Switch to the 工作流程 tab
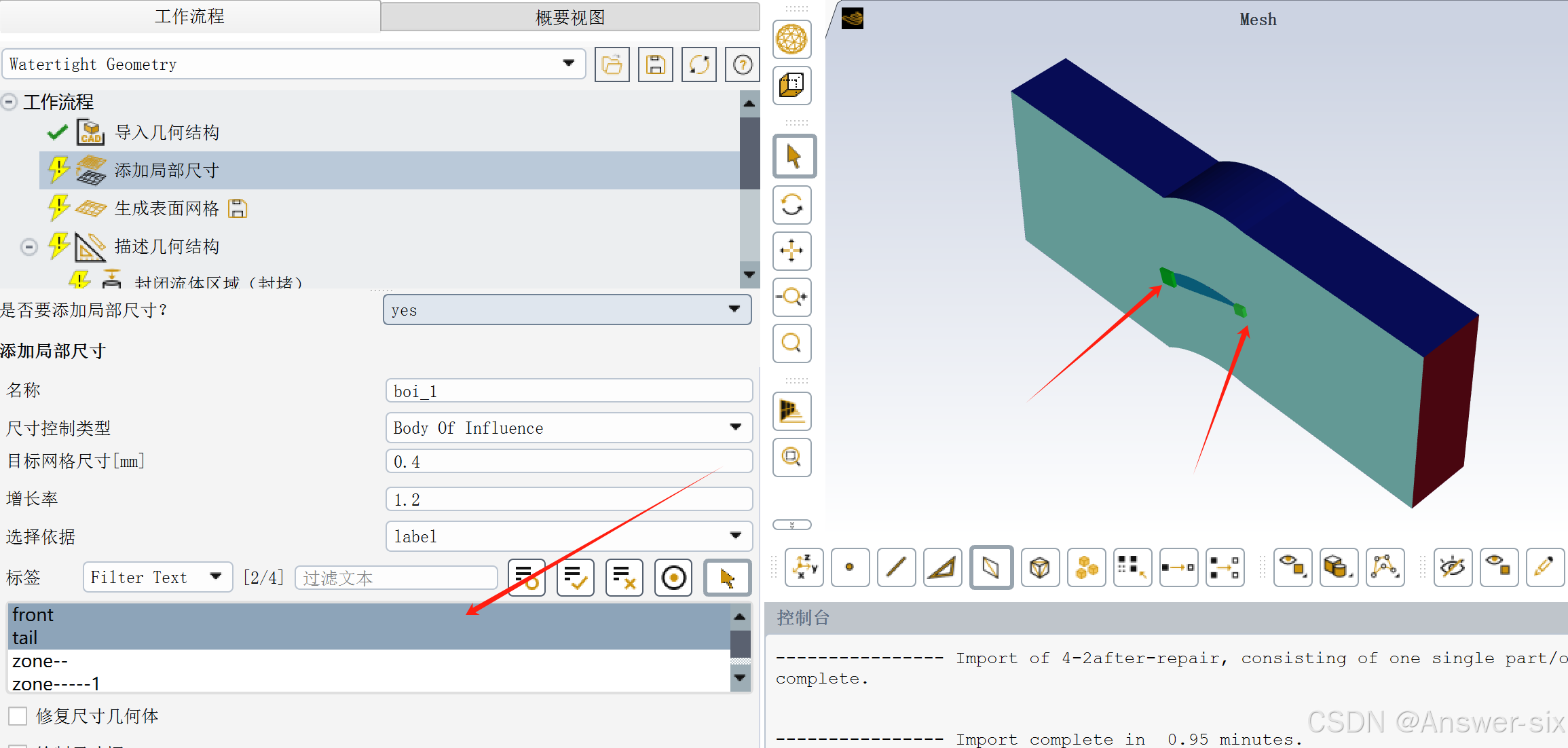 point(189,16)
